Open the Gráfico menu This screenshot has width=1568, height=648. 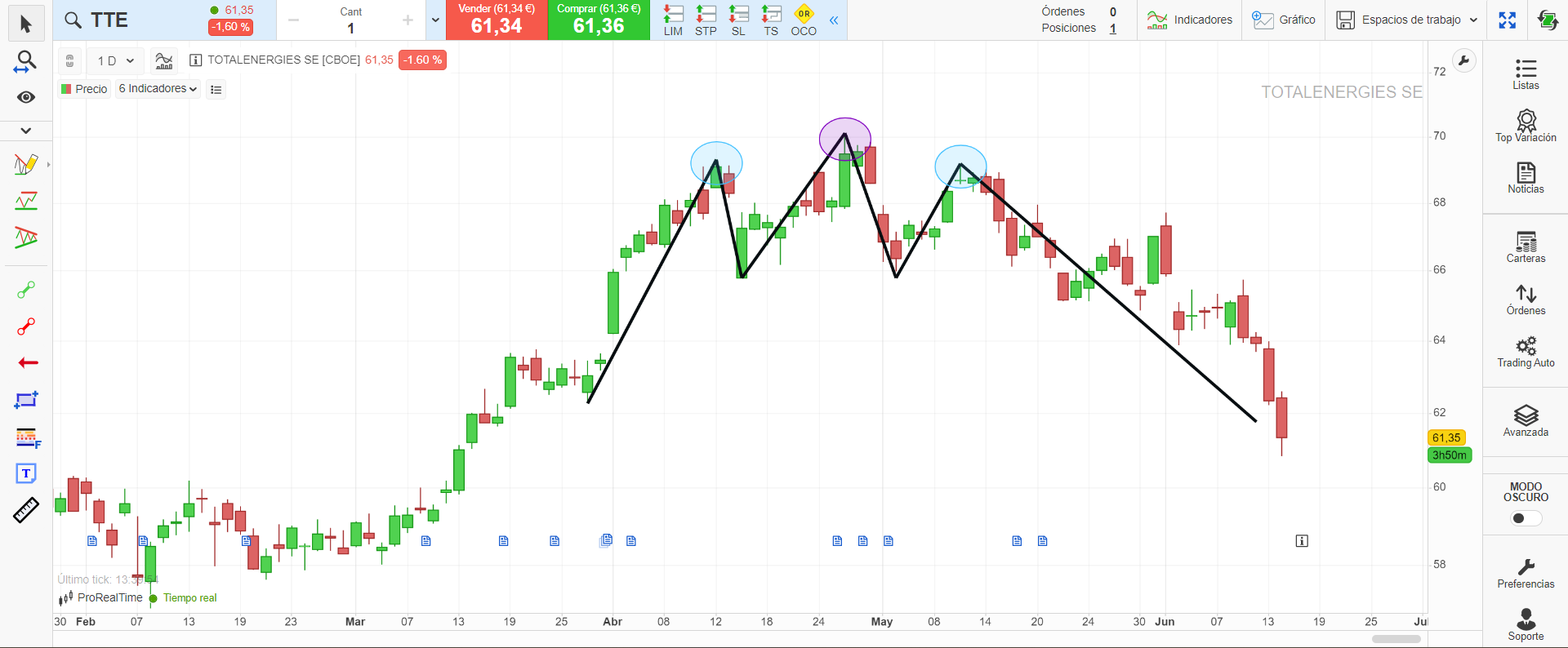pyautogui.click(x=1284, y=20)
